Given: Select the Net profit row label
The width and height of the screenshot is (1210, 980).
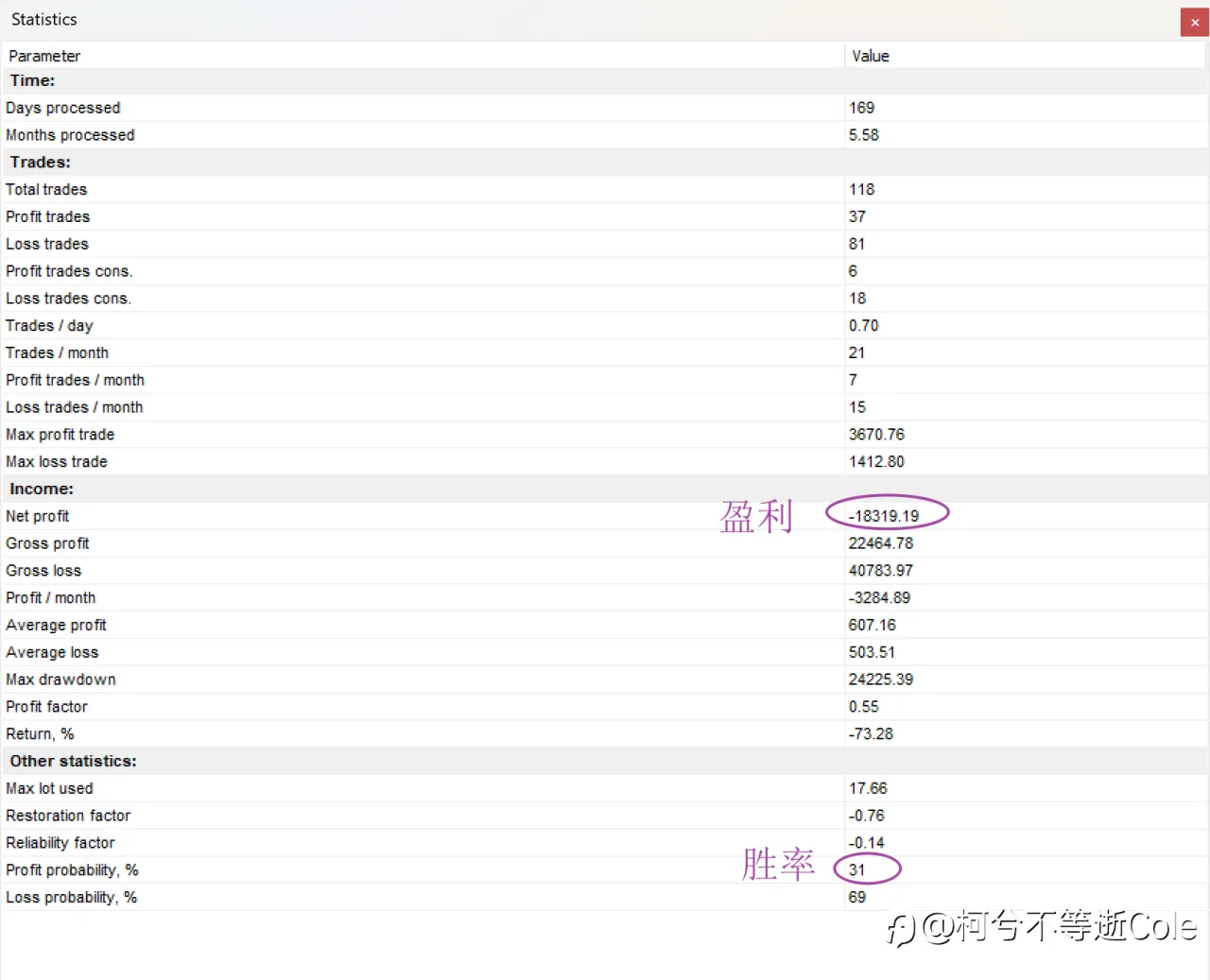Looking at the screenshot, I should tap(37, 516).
